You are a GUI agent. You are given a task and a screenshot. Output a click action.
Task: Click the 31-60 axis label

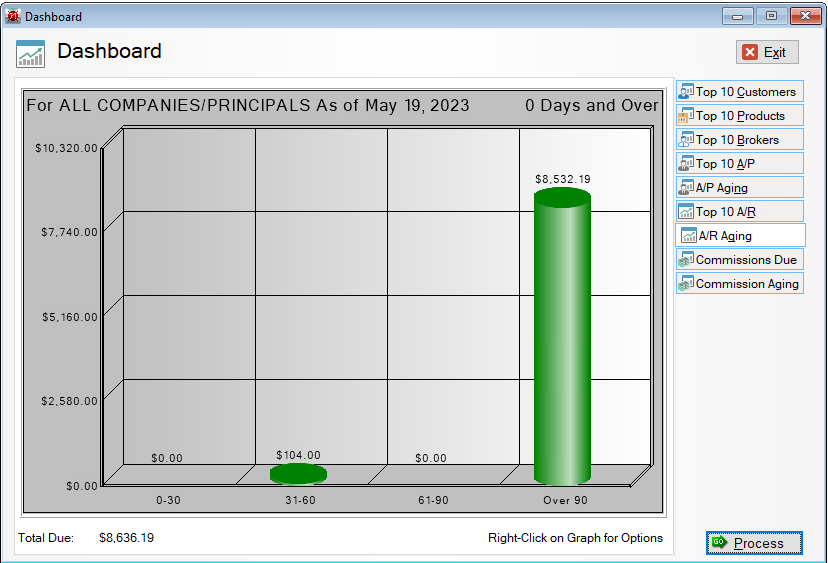pyautogui.click(x=300, y=500)
